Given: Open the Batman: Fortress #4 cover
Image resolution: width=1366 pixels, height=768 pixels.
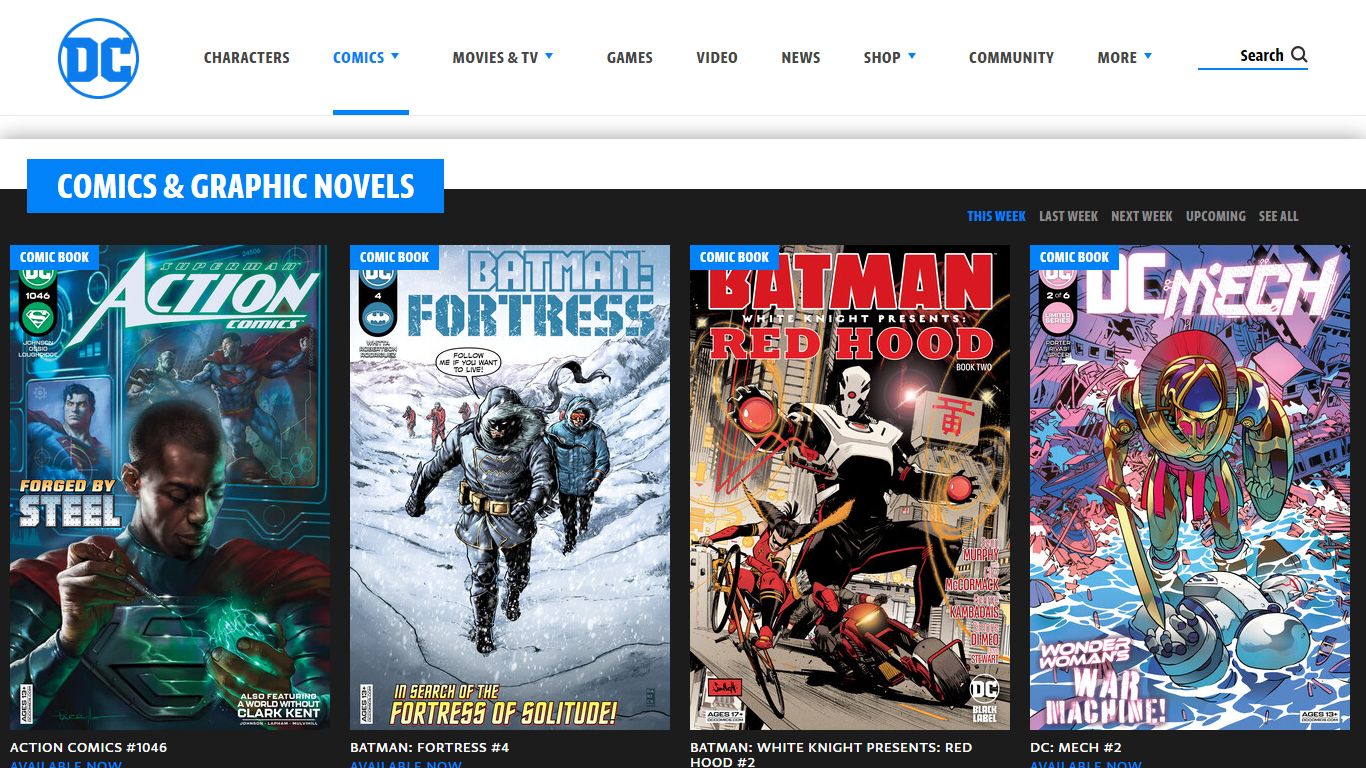Looking at the screenshot, I should point(510,488).
